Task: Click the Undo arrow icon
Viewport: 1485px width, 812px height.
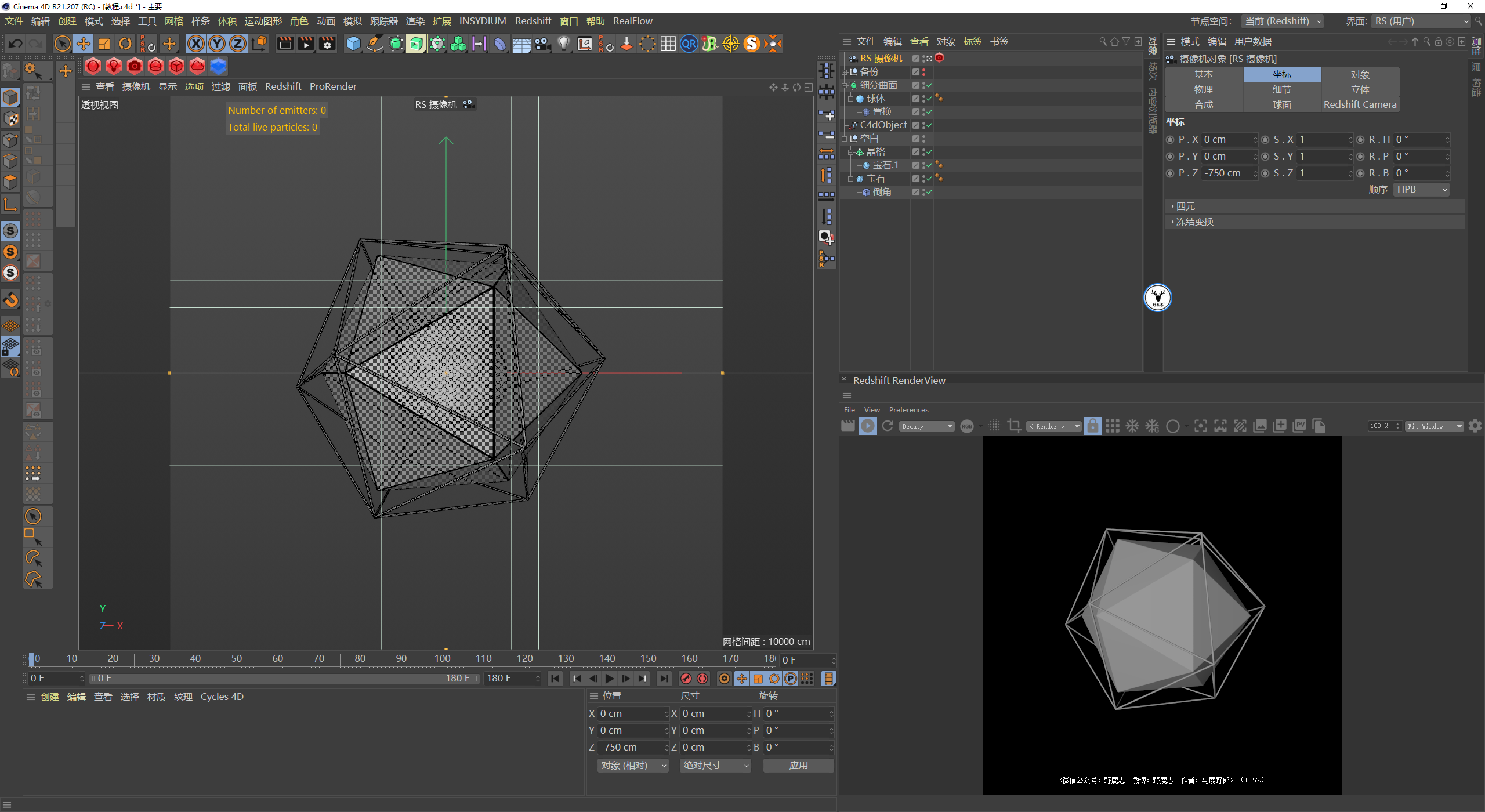Action: pos(16,44)
